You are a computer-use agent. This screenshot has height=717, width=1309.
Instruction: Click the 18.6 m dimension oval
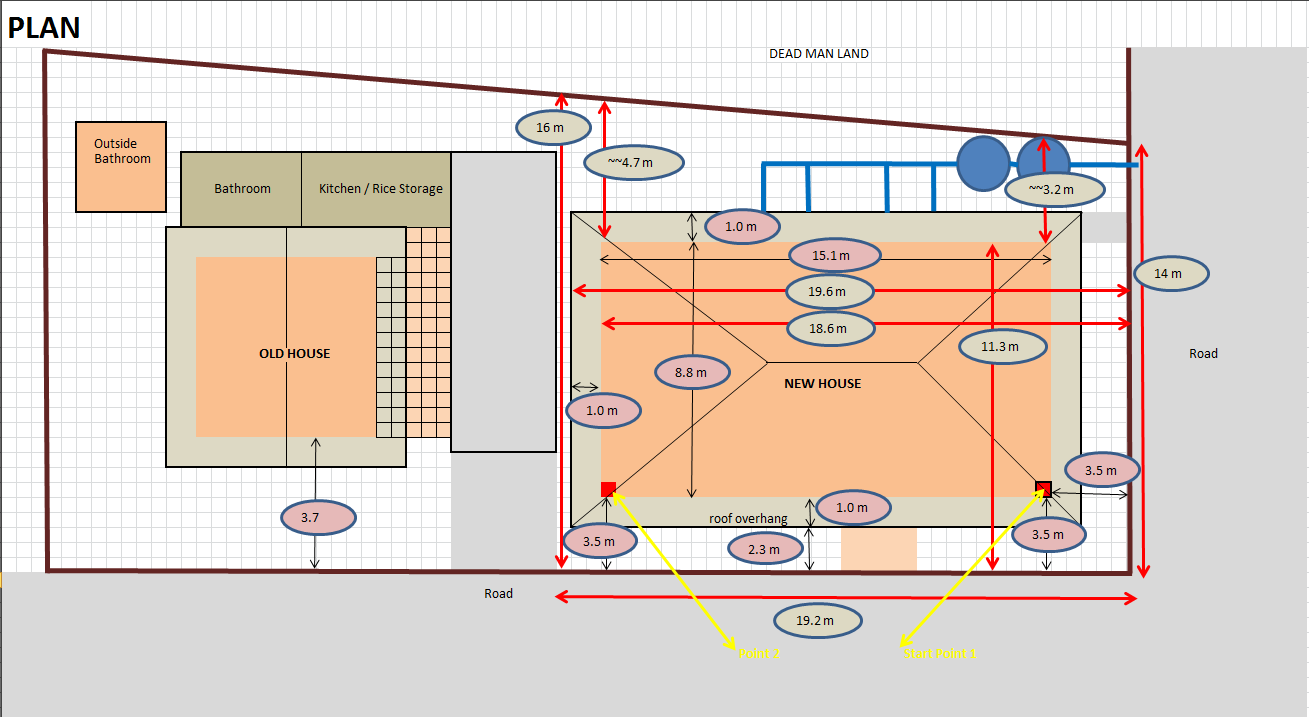pos(830,327)
